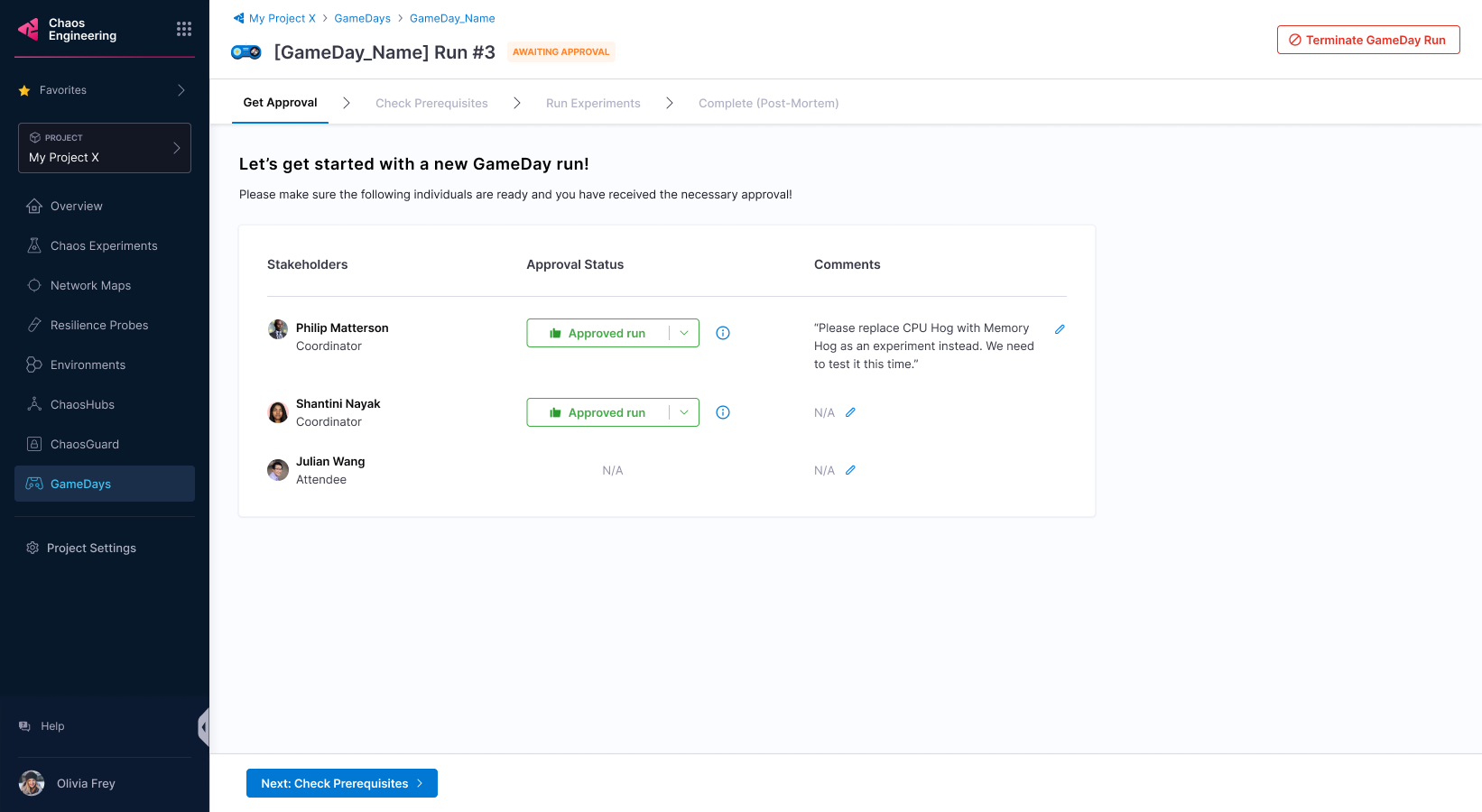Click Next: Check Prerequisites button
The image size is (1482, 812).
(342, 783)
